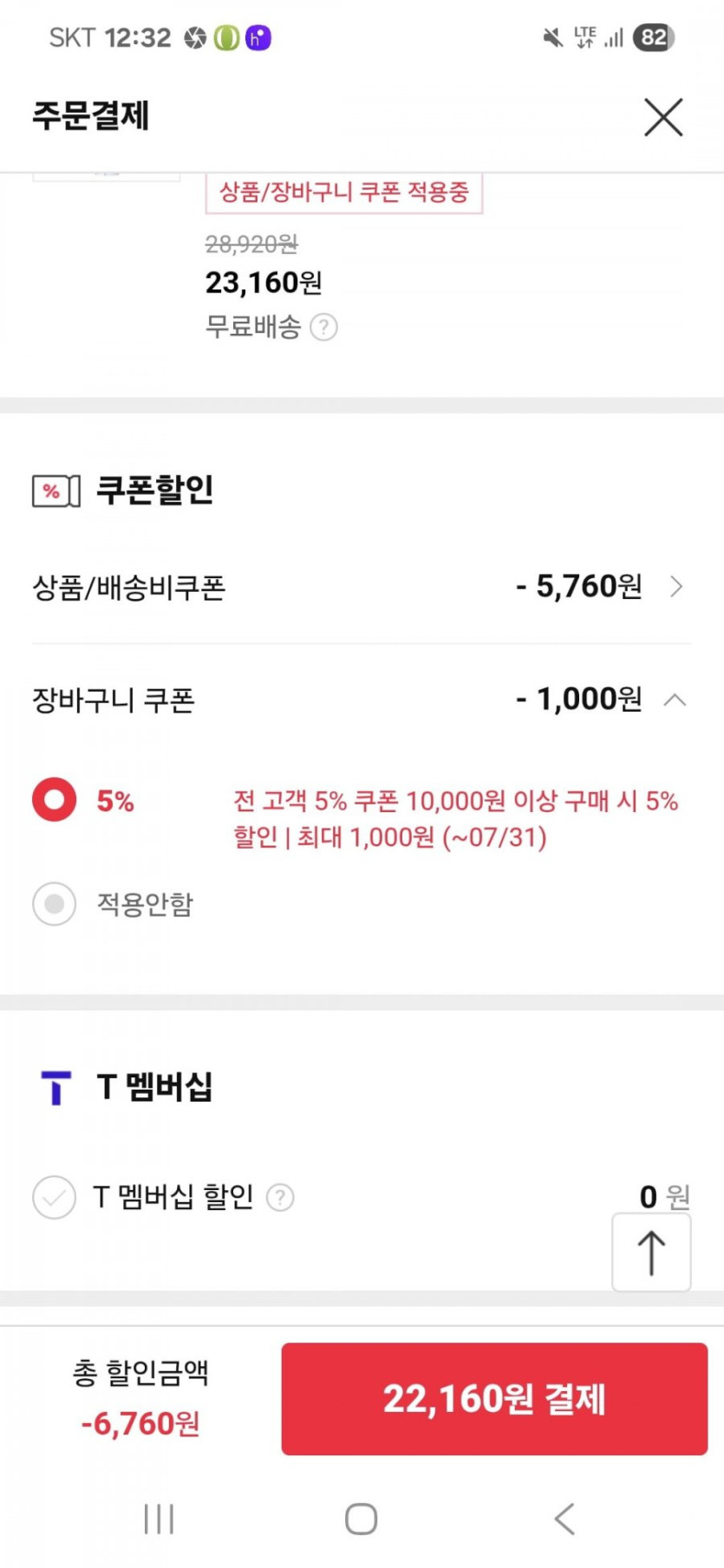
Task: Tap the 장바구니 쿠폰 row label
Action: coord(114,700)
